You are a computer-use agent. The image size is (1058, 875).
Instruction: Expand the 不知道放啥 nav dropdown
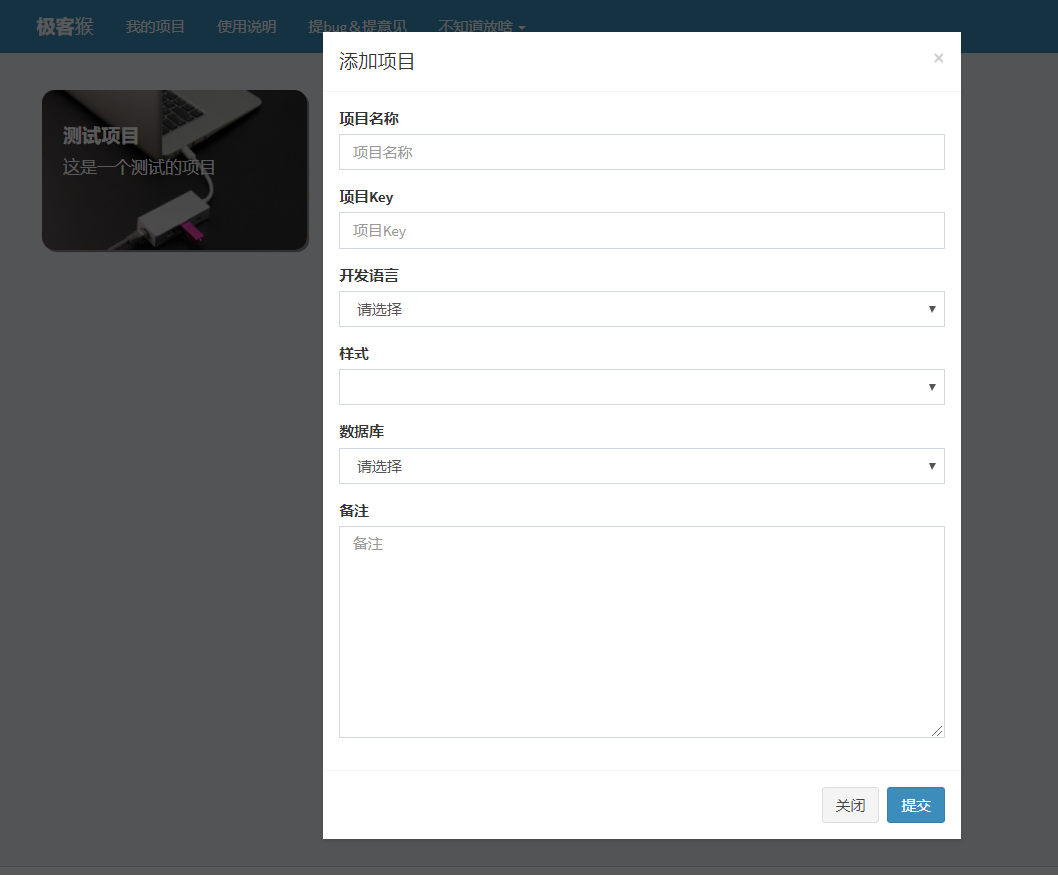click(482, 26)
